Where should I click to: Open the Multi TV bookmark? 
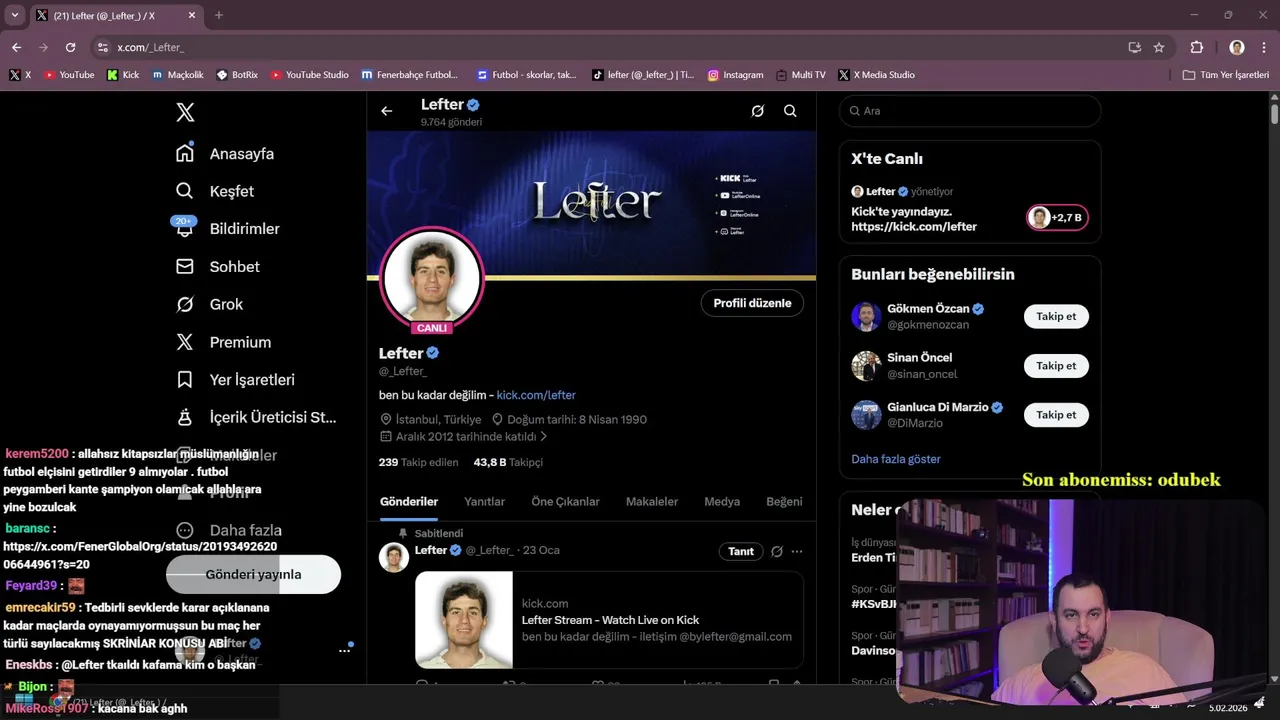[x=801, y=75]
